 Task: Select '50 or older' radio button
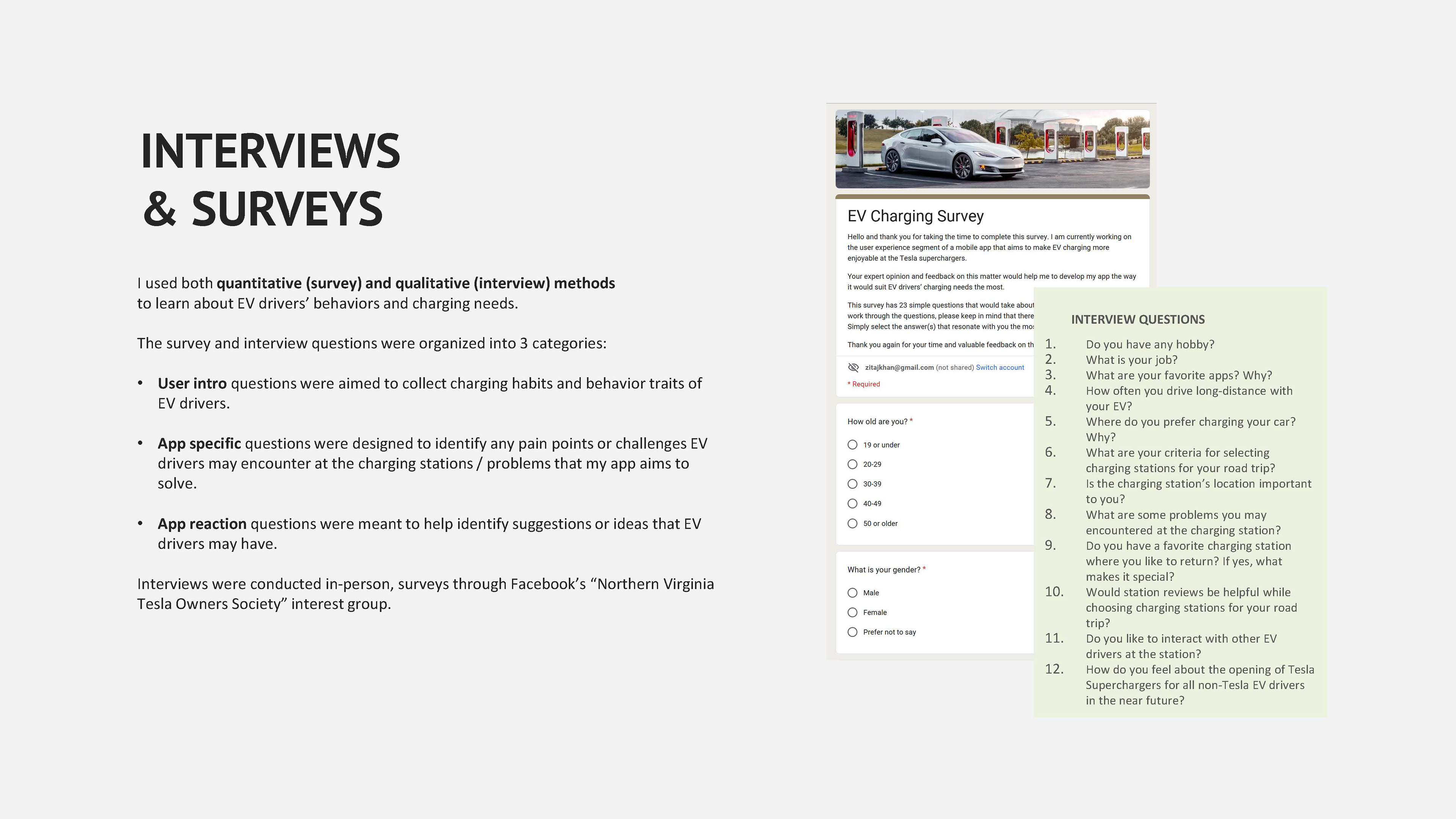[x=852, y=523]
